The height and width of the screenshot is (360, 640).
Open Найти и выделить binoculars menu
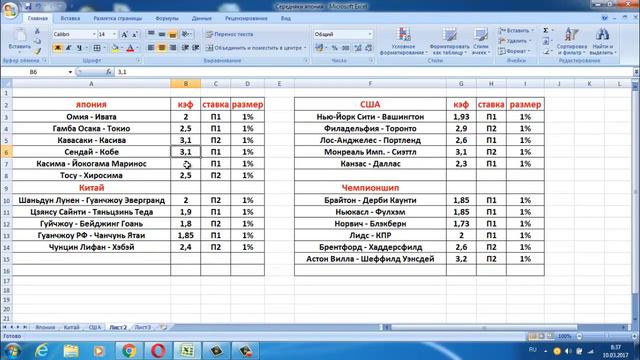pos(602,41)
